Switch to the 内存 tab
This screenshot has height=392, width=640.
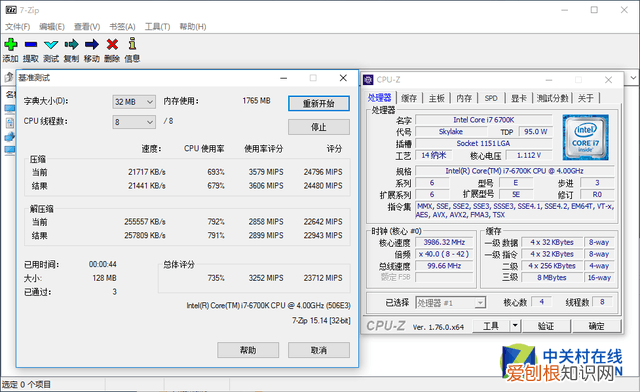tap(464, 98)
